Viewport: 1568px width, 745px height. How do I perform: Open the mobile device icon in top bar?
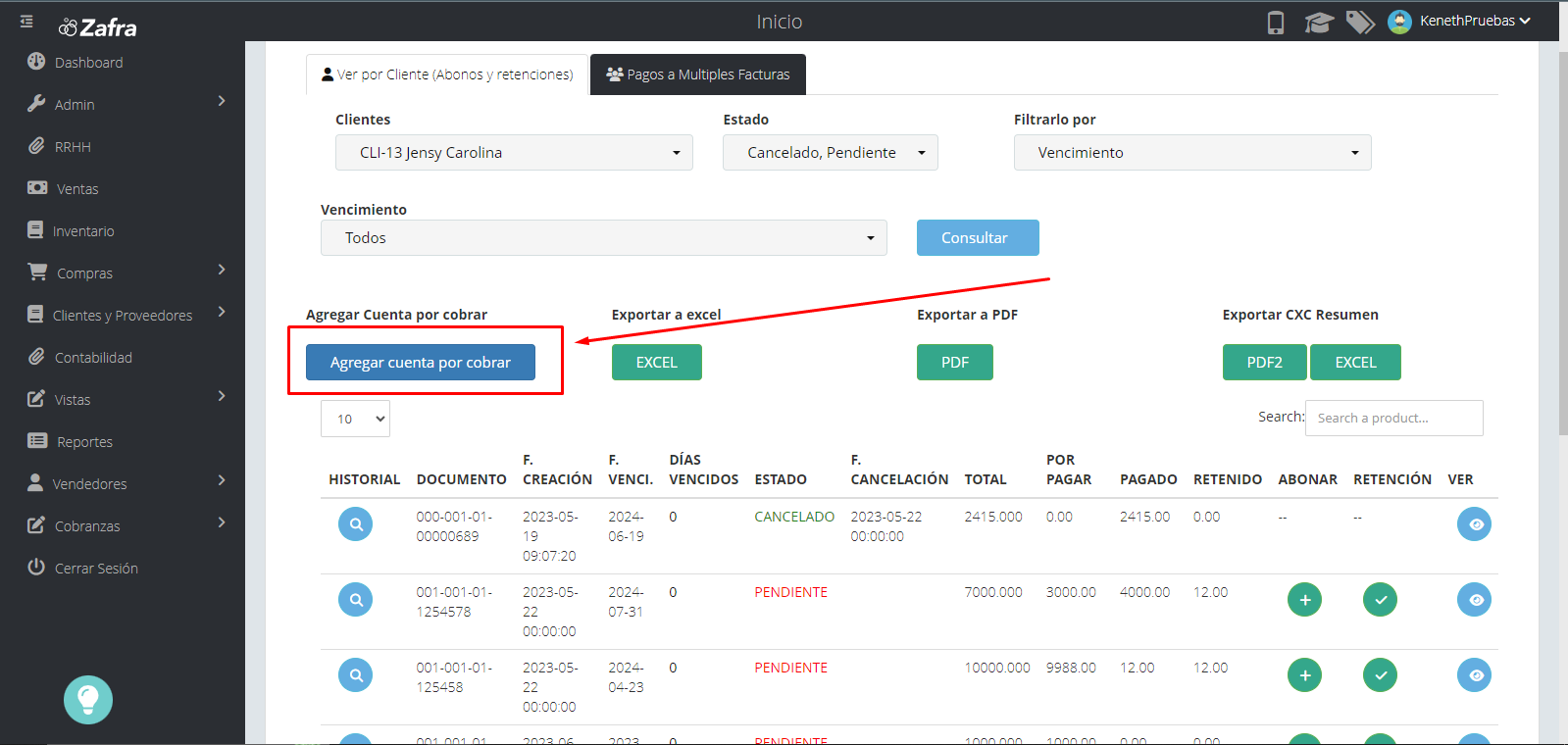tap(1275, 23)
